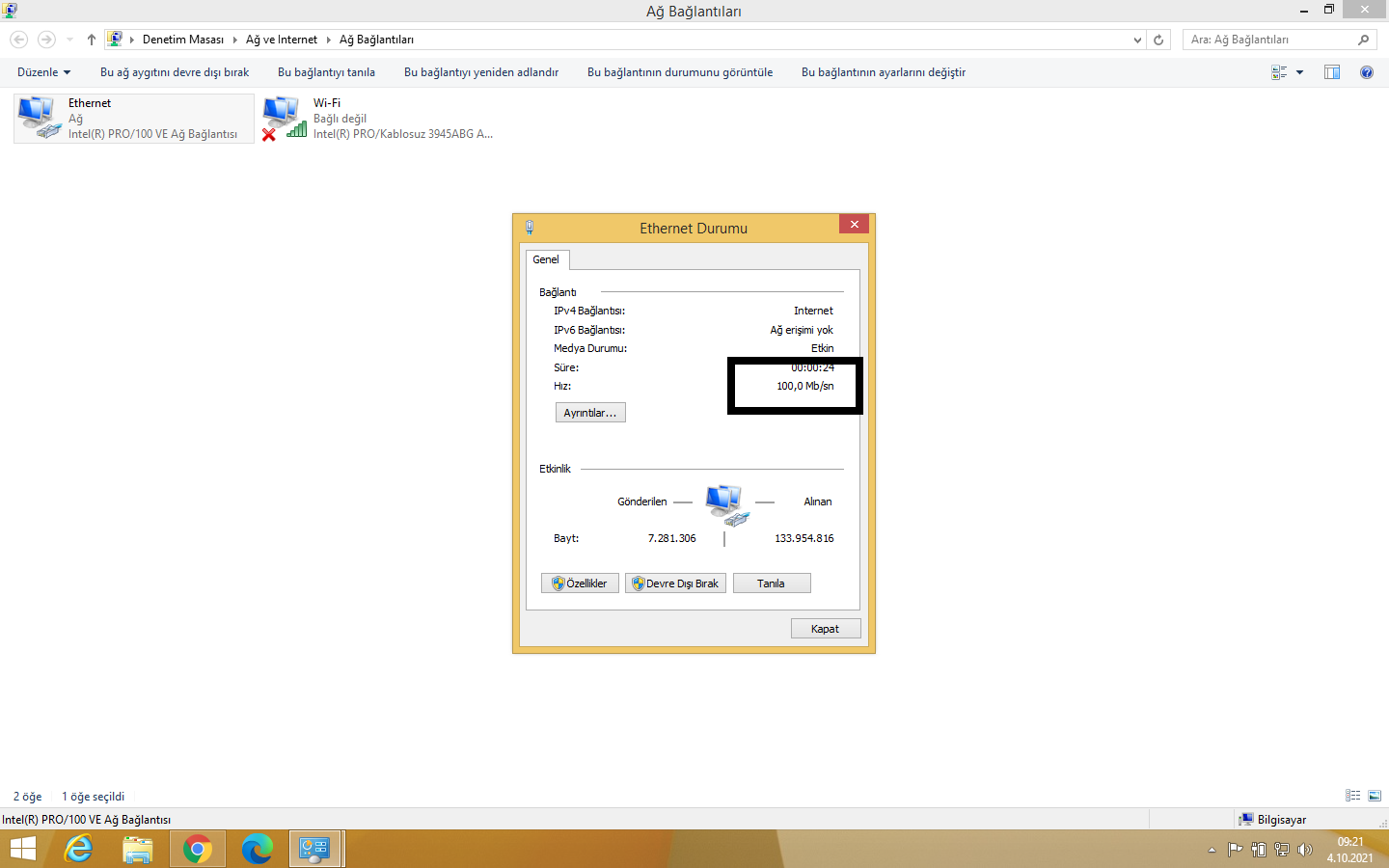Click Bu bağlantıyı yeniden adlandır
This screenshot has height=868, width=1389.
[481, 72]
